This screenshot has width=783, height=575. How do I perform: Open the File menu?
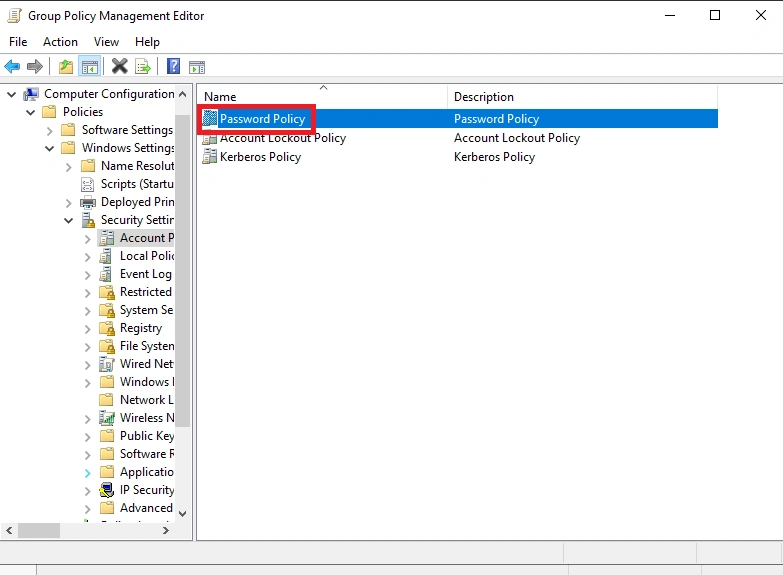(x=18, y=42)
